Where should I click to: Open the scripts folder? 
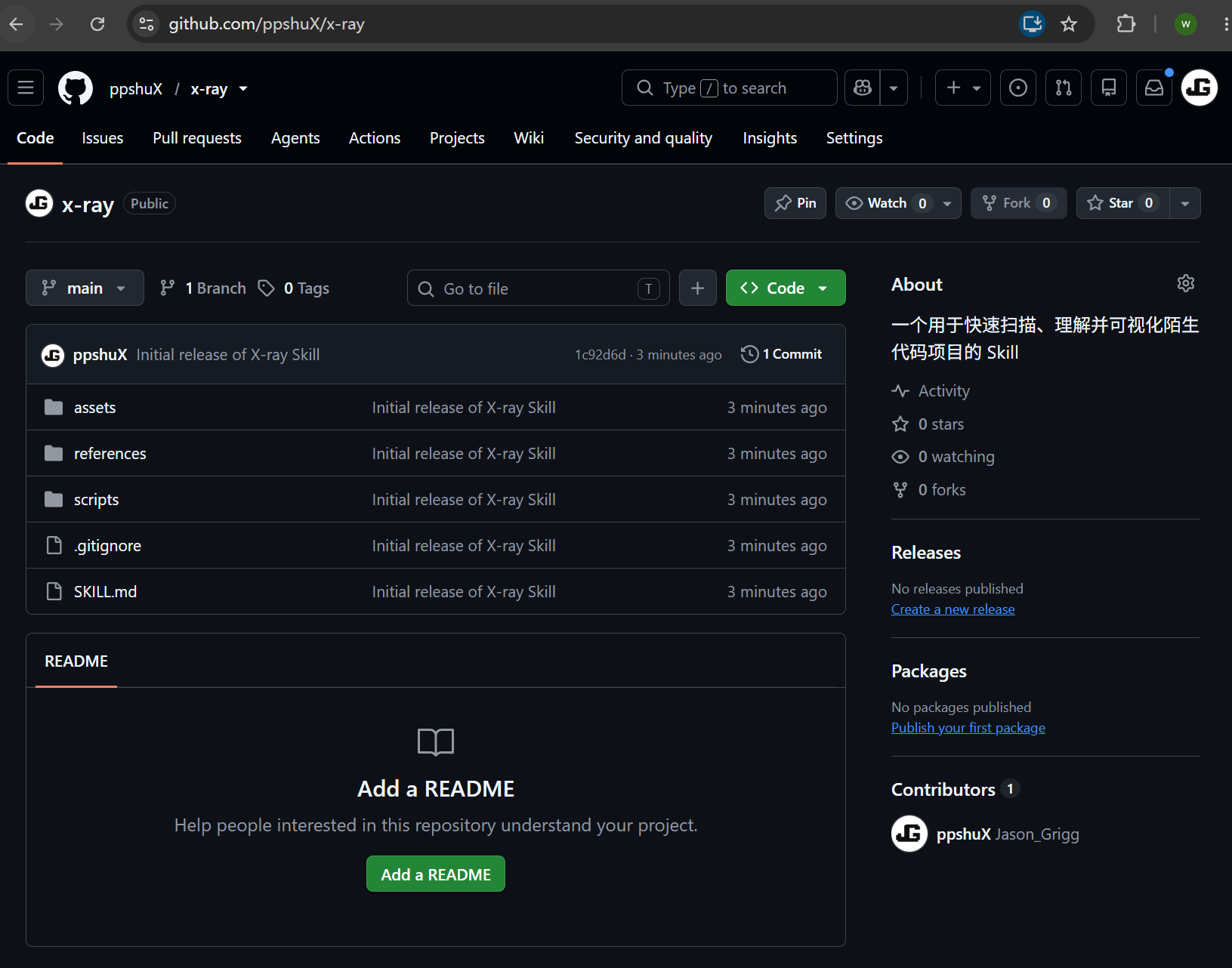97,500
